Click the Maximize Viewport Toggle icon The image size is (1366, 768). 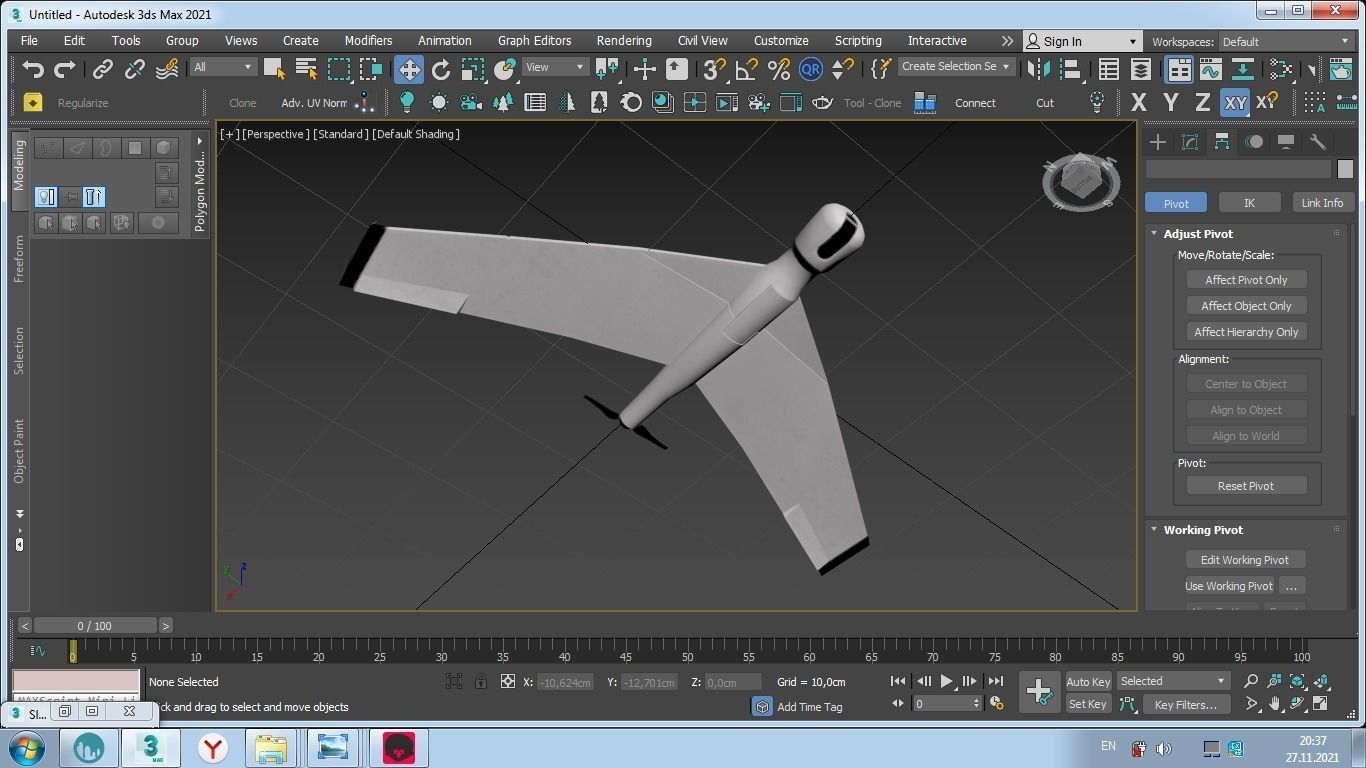tap(1322, 704)
